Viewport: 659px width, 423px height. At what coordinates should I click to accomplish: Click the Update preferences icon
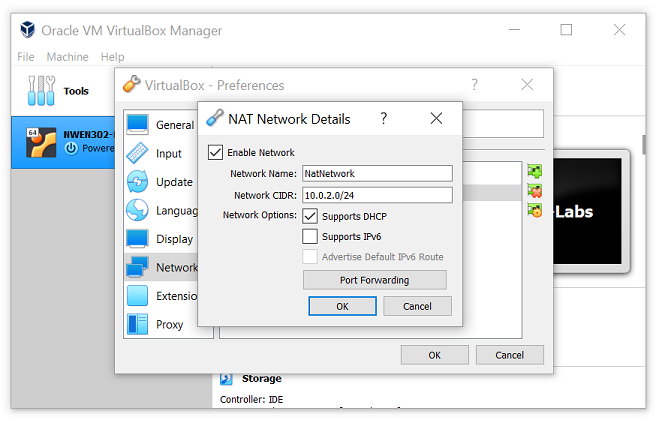tap(137, 182)
